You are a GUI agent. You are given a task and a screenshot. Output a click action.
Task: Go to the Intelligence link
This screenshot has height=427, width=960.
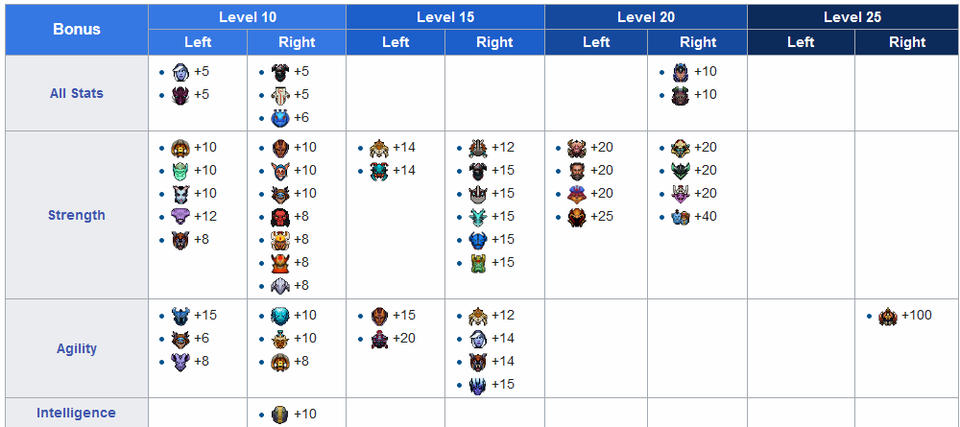coord(77,413)
